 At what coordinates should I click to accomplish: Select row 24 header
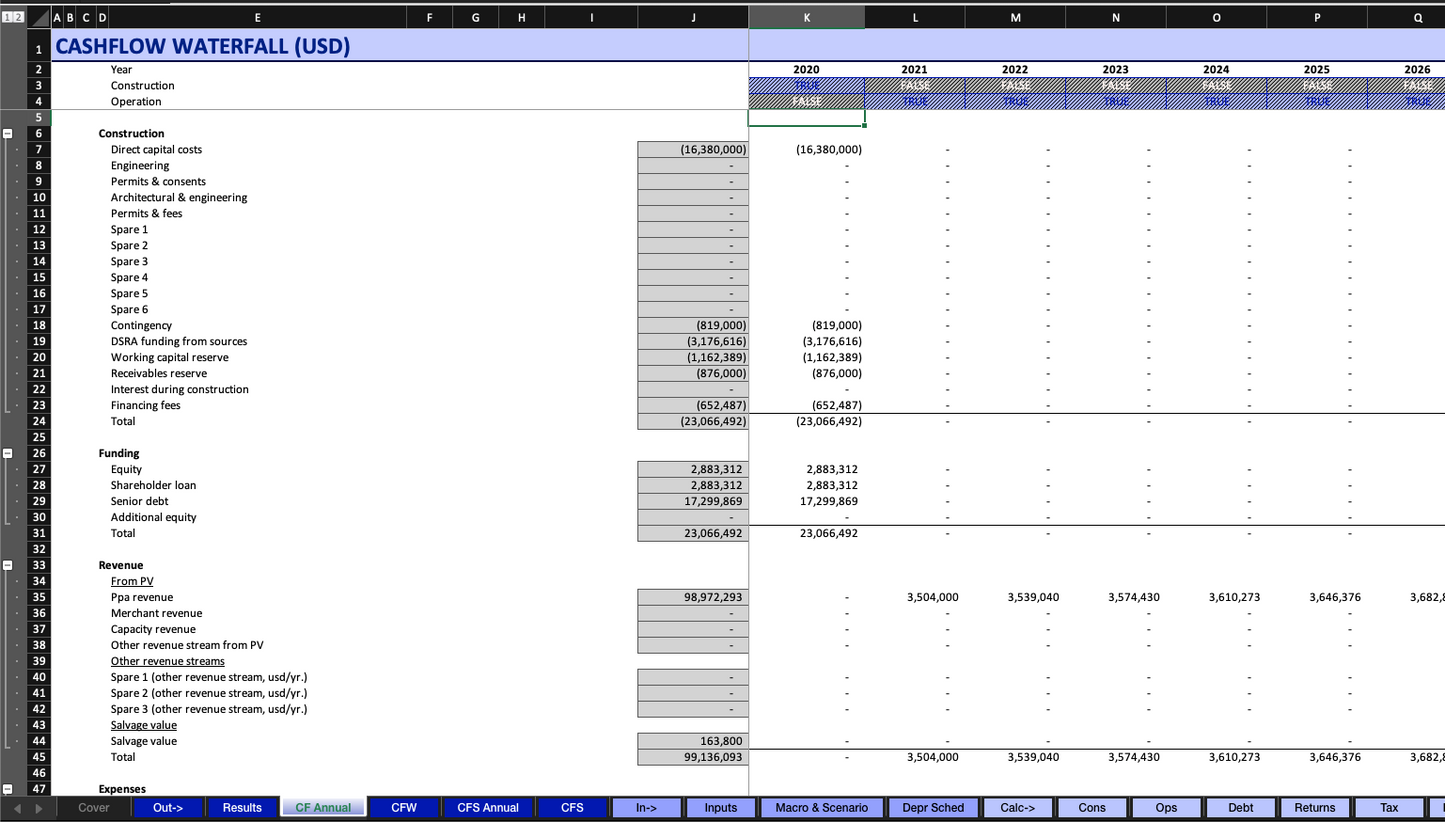point(38,421)
